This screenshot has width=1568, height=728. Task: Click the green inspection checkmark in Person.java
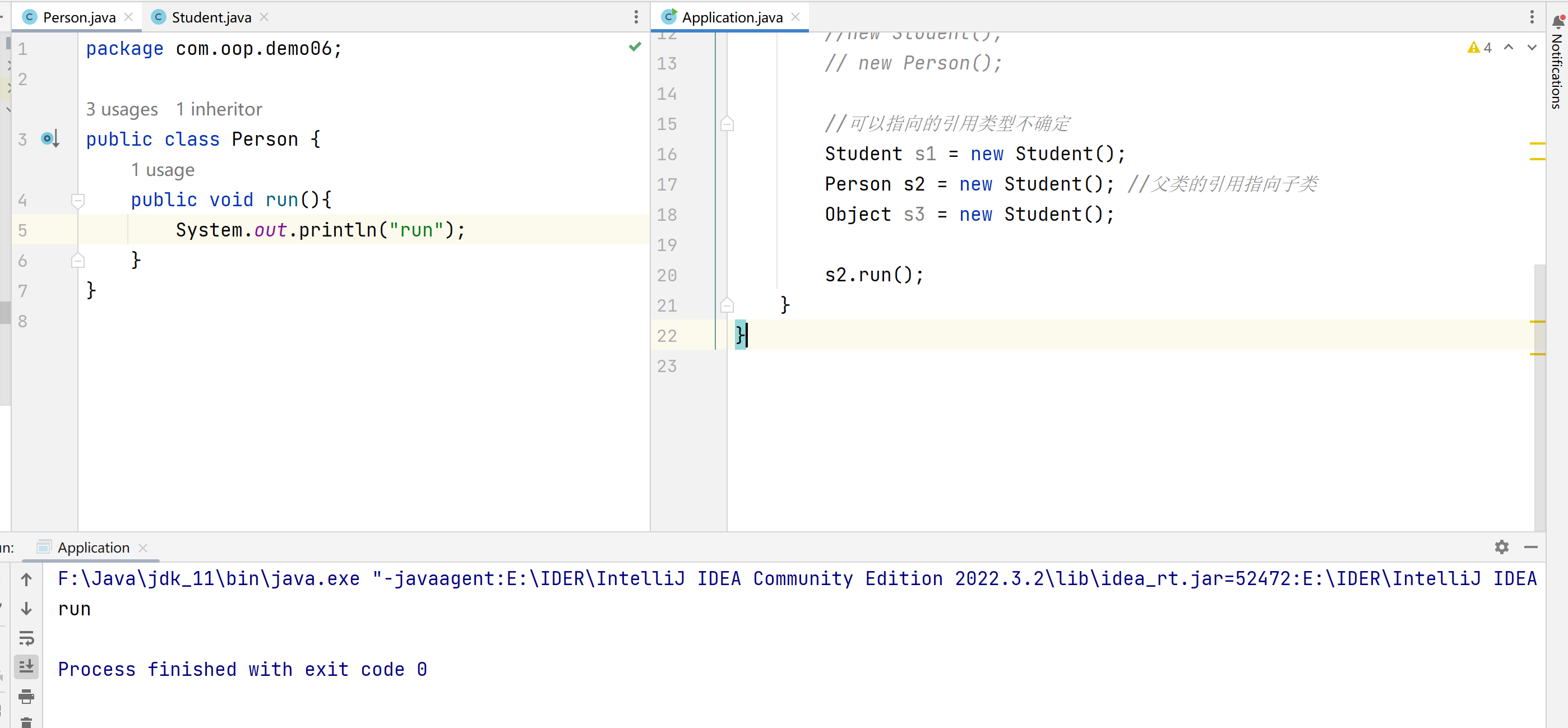click(x=635, y=47)
